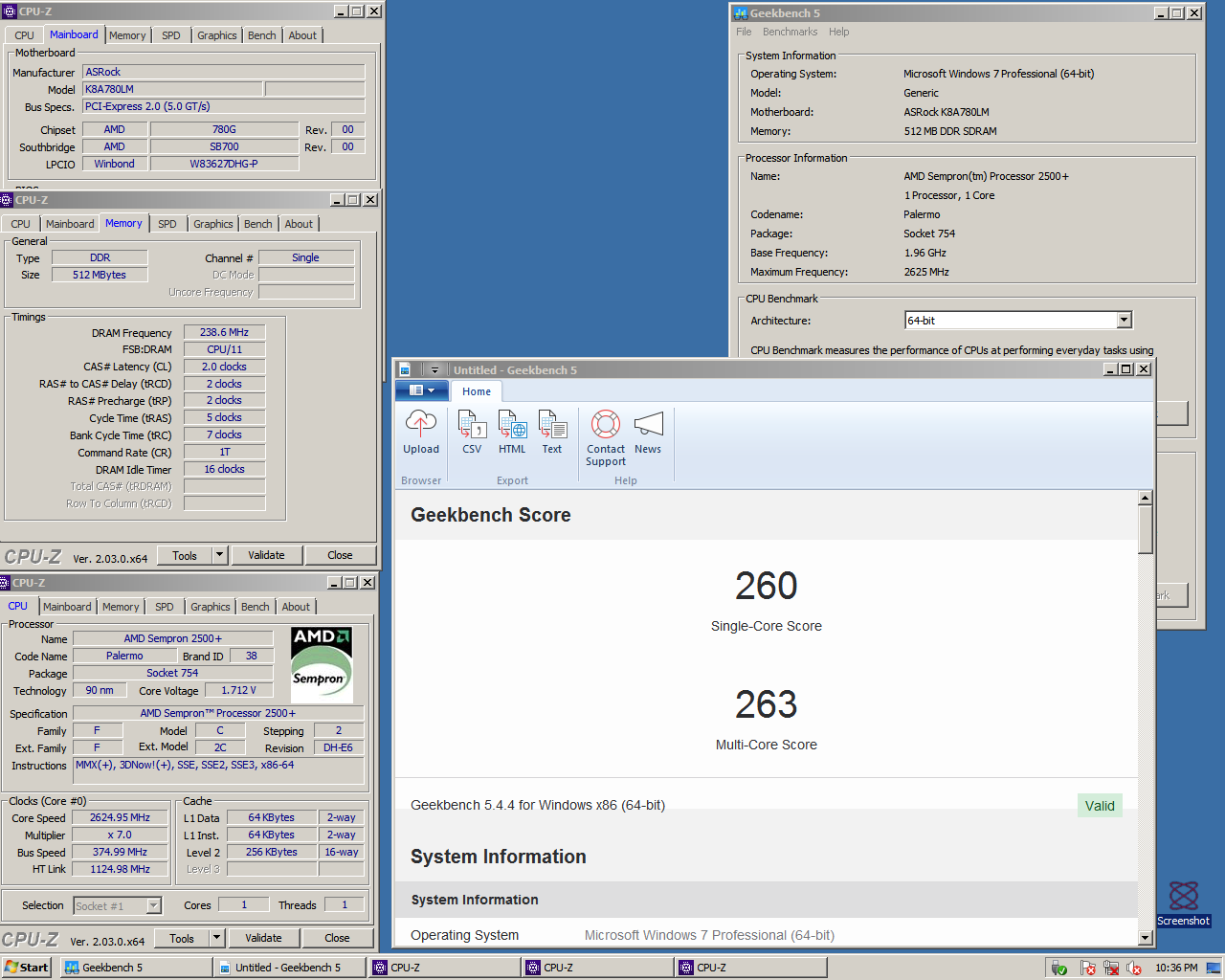1225x980 pixels.
Task: Click the network tray icon with red X
Action: click(x=1111, y=969)
